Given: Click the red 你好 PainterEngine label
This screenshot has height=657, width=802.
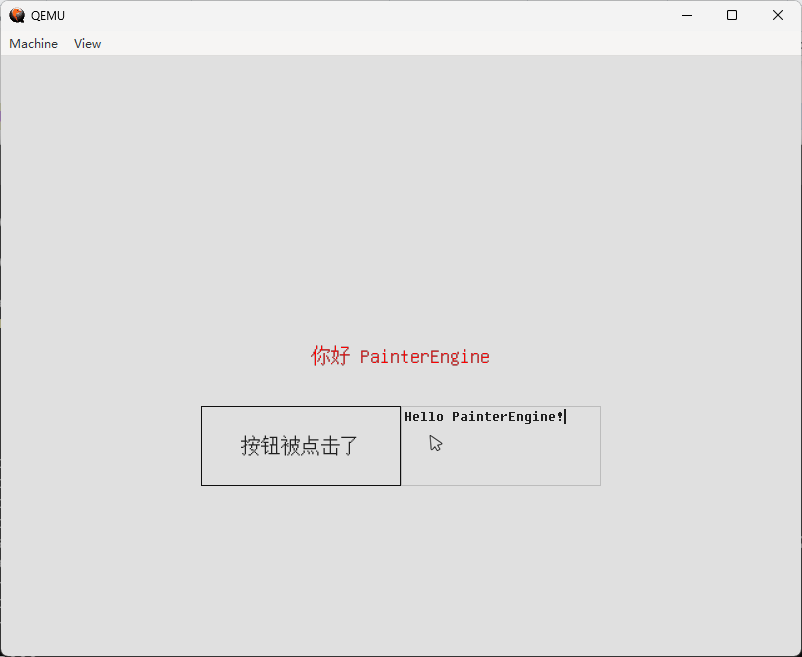Looking at the screenshot, I should [x=400, y=356].
